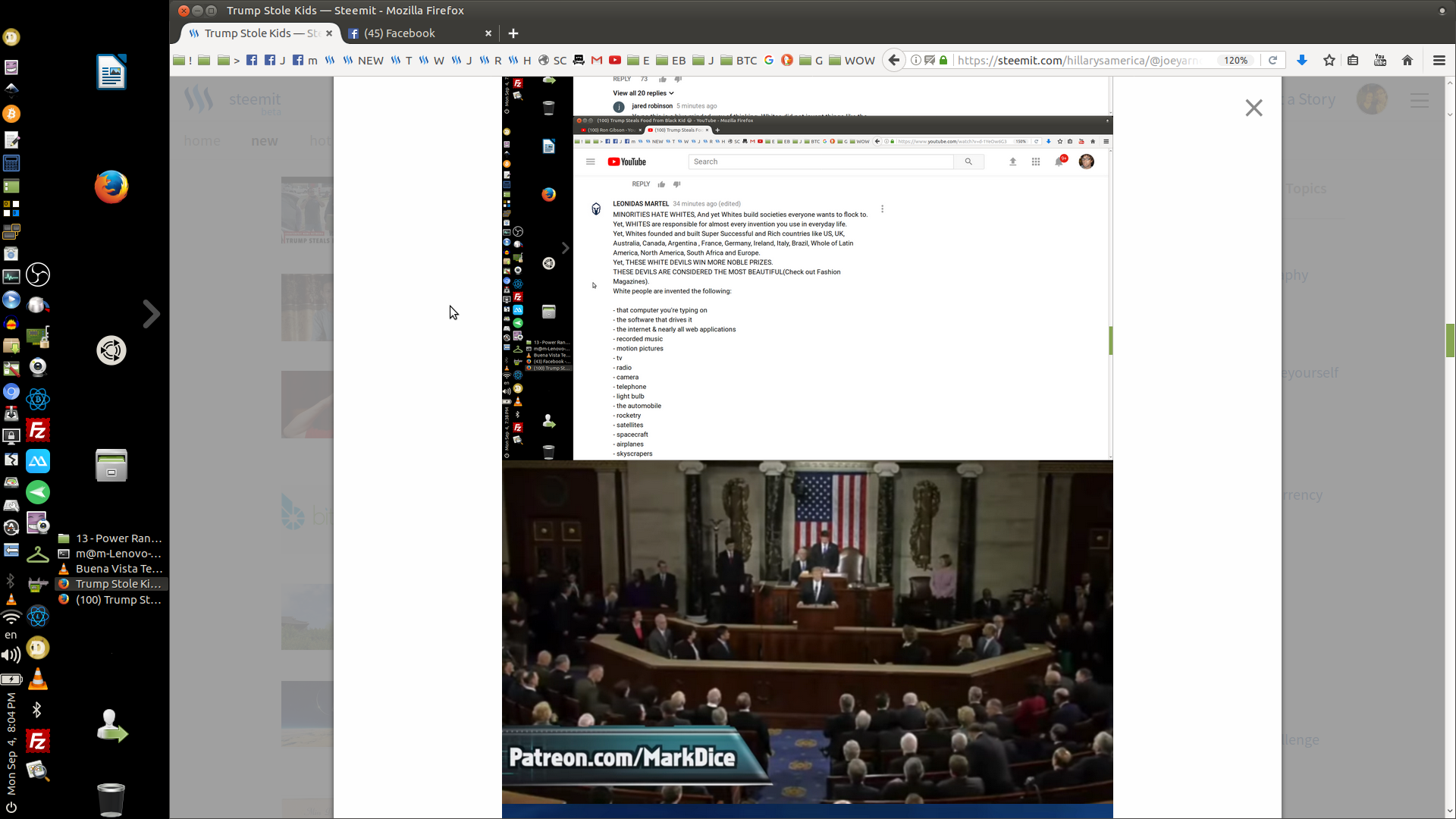This screenshot has width=1456, height=819.
Task: Open the user switch desktop icon
Action: point(111,726)
